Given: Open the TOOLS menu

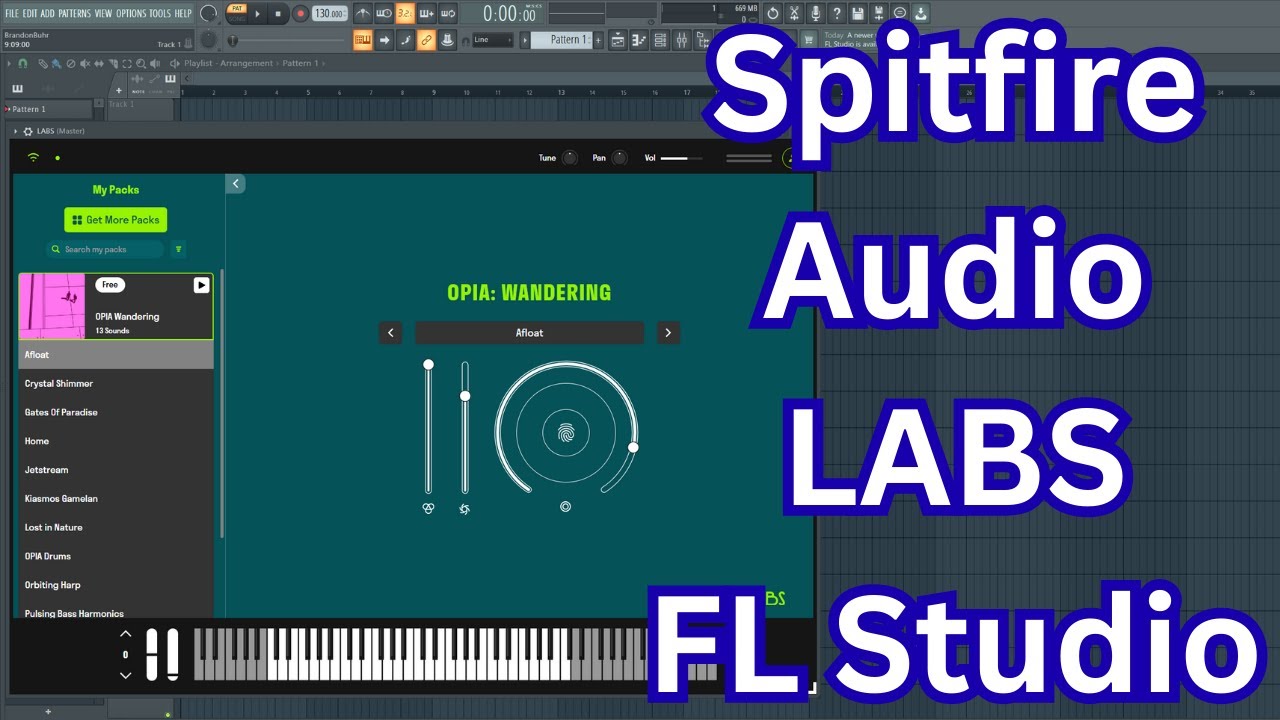Looking at the screenshot, I should [x=160, y=13].
